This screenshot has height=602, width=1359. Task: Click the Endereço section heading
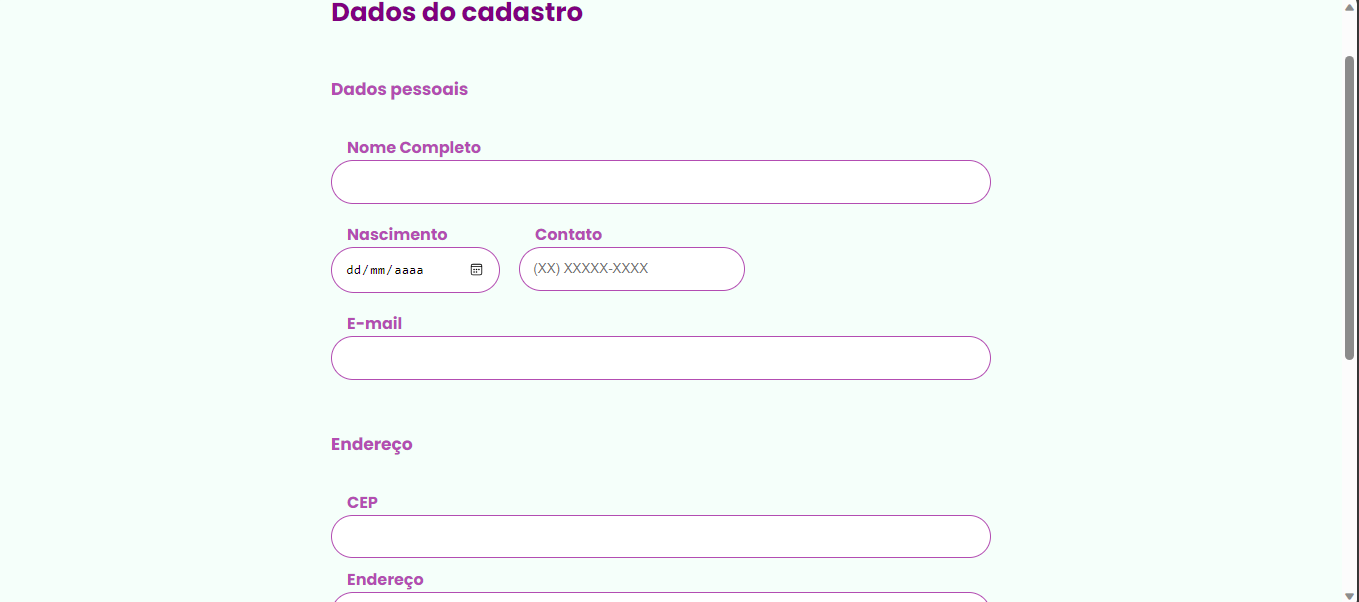(371, 445)
